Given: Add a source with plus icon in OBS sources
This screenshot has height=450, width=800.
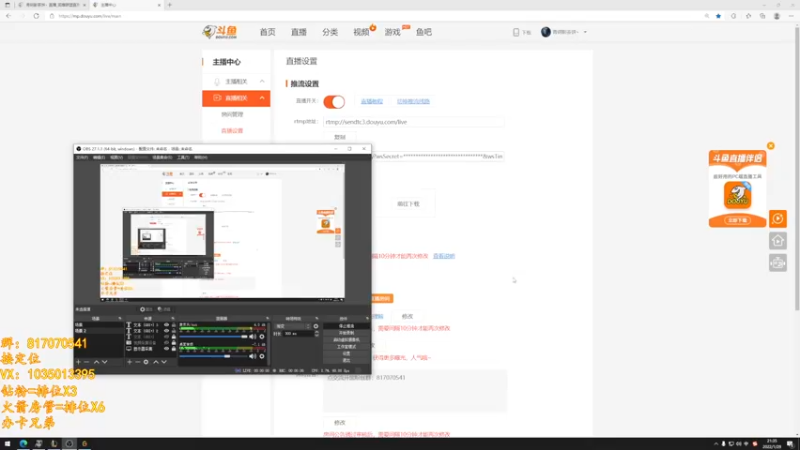Looking at the screenshot, I should pos(130,362).
